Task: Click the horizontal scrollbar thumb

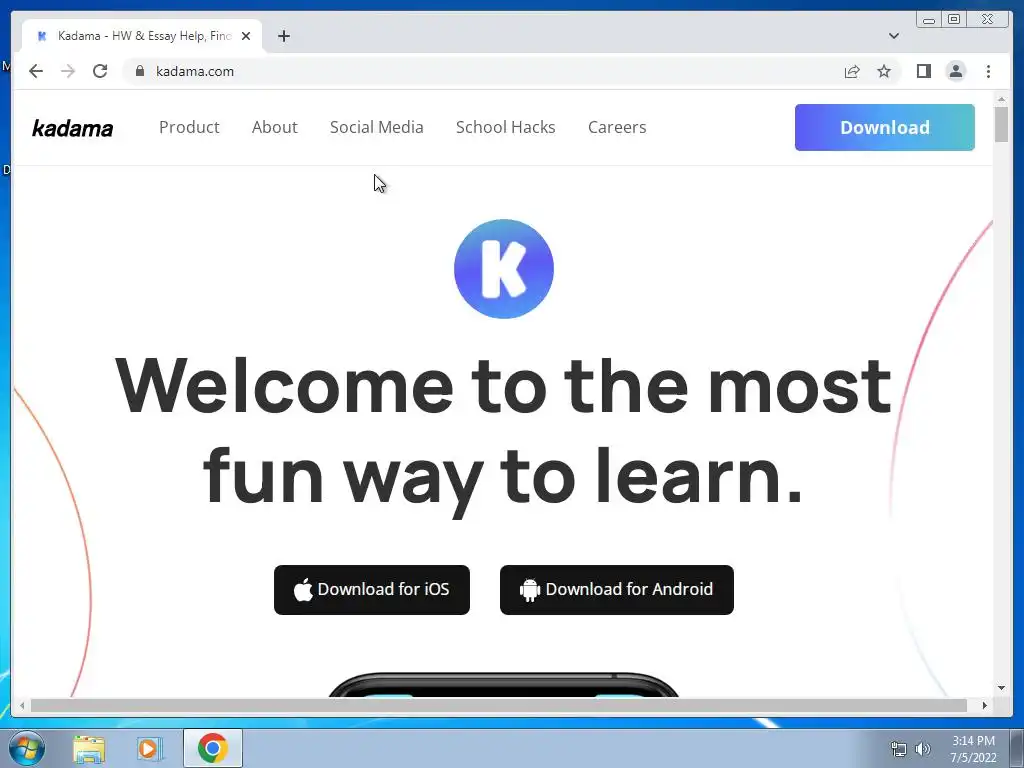Action: 499,705
